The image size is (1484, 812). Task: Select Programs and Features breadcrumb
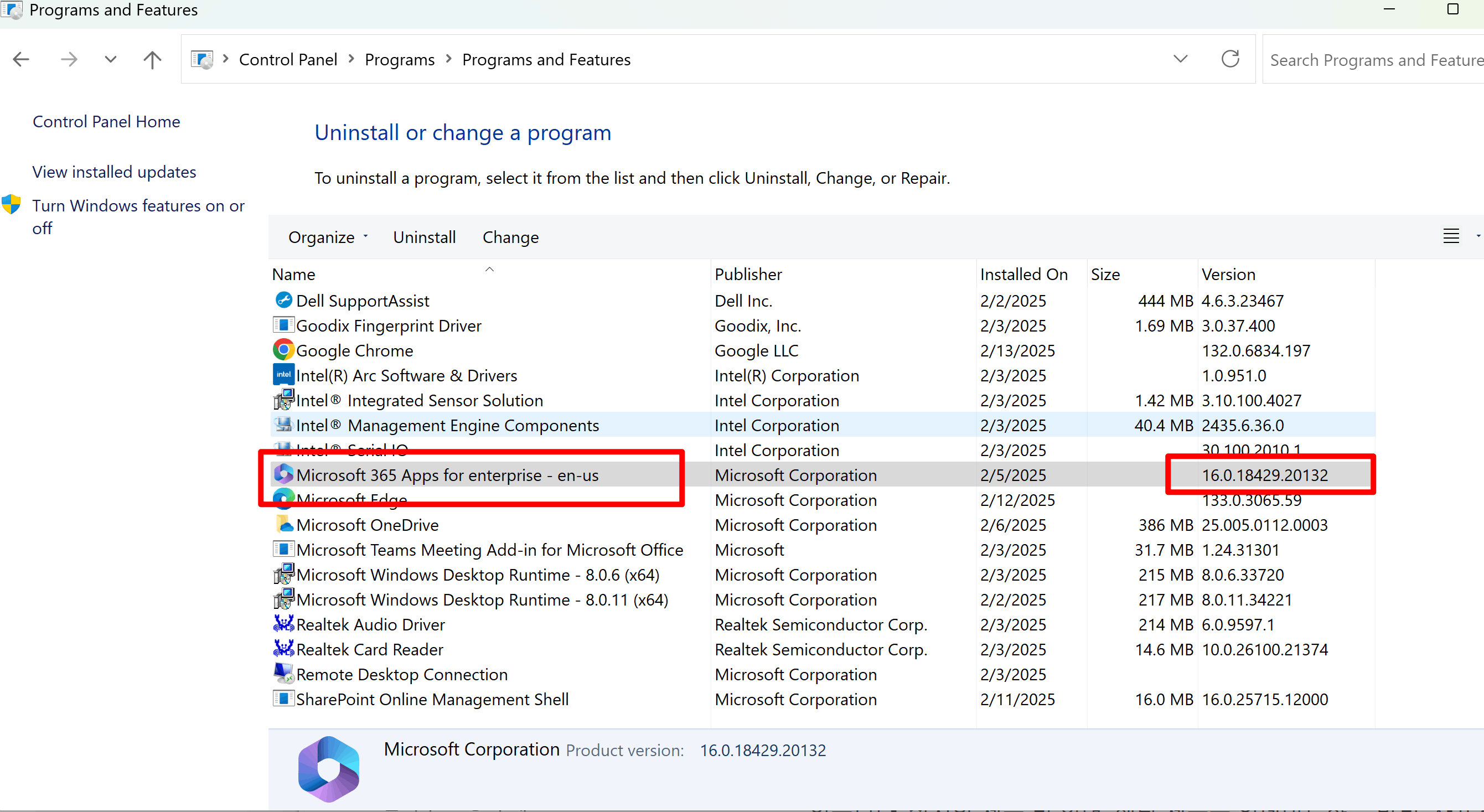[x=546, y=59]
